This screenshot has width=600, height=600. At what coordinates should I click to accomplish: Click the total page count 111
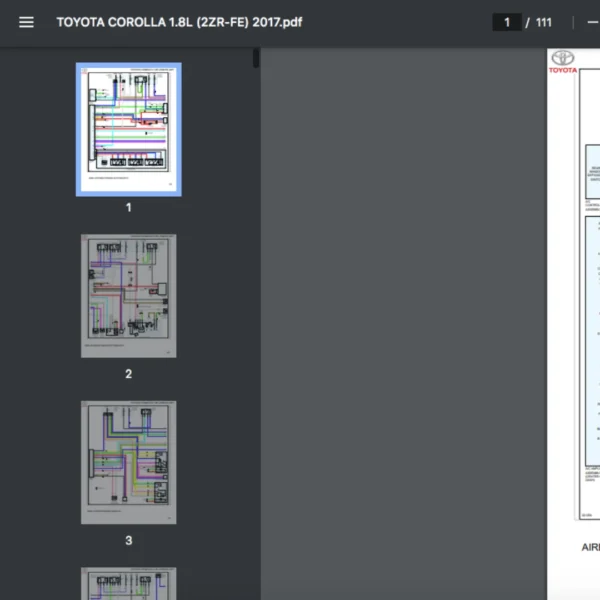coord(543,22)
